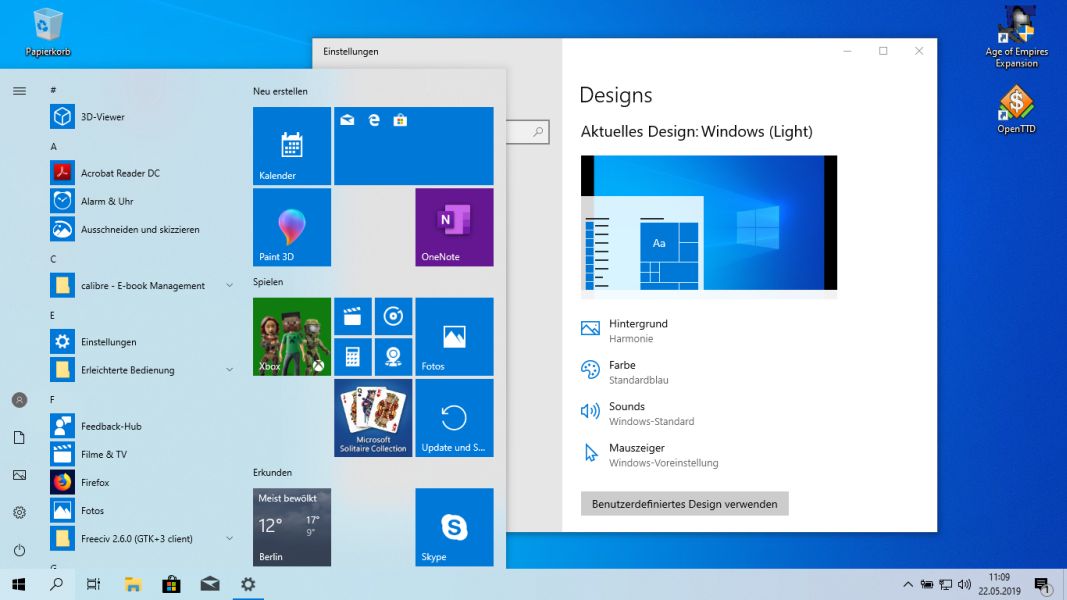Open the camera small tile
Viewport: 1067px width, 600px height.
(393, 356)
